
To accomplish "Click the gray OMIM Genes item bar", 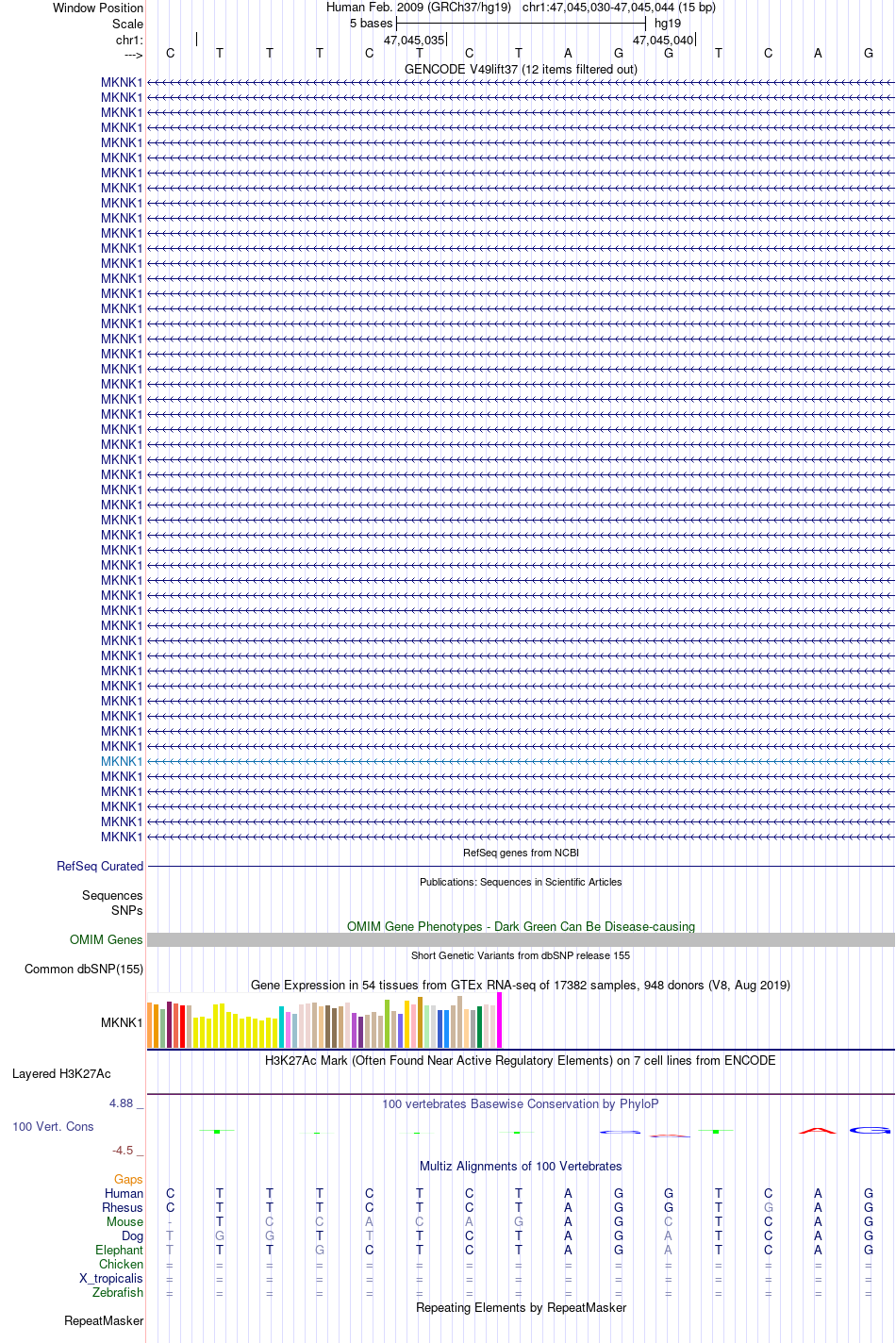I will [521, 940].
